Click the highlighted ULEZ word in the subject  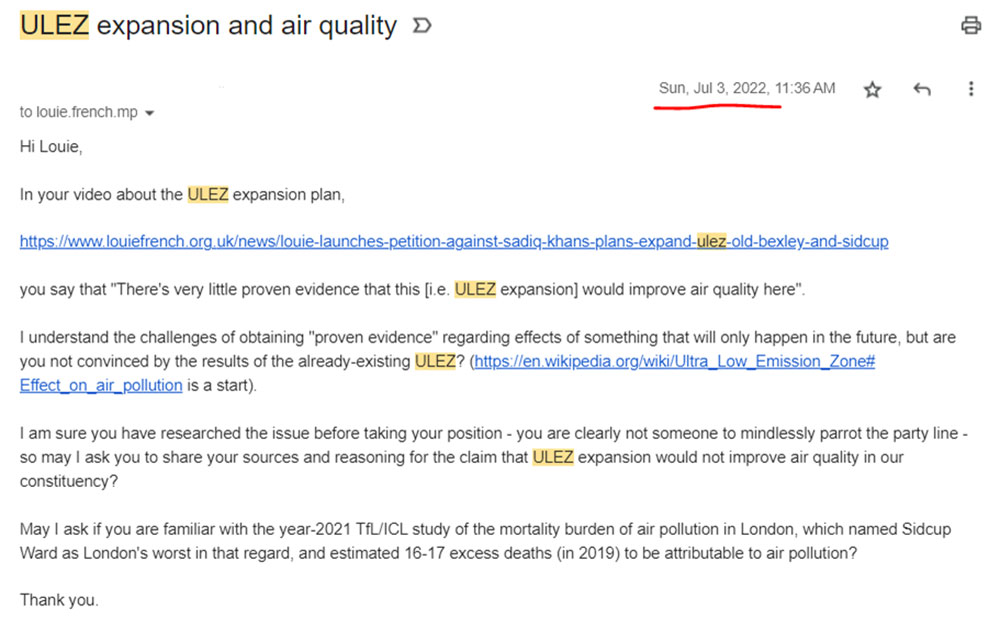[x=54, y=26]
